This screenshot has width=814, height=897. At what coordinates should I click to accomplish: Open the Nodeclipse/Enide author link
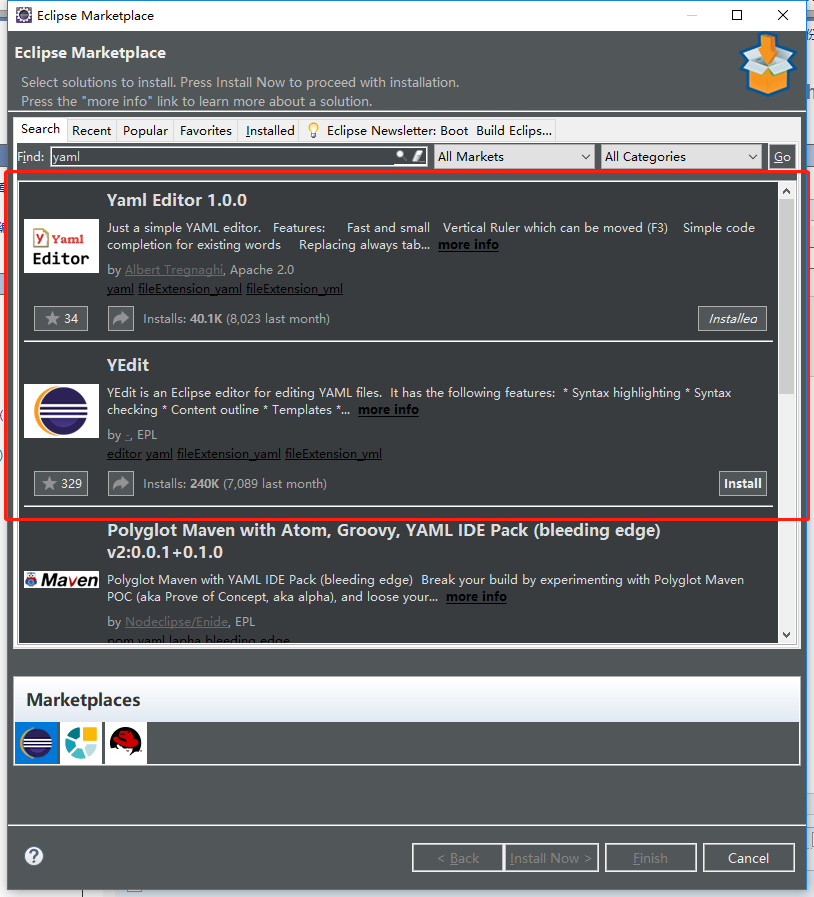coord(177,621)
